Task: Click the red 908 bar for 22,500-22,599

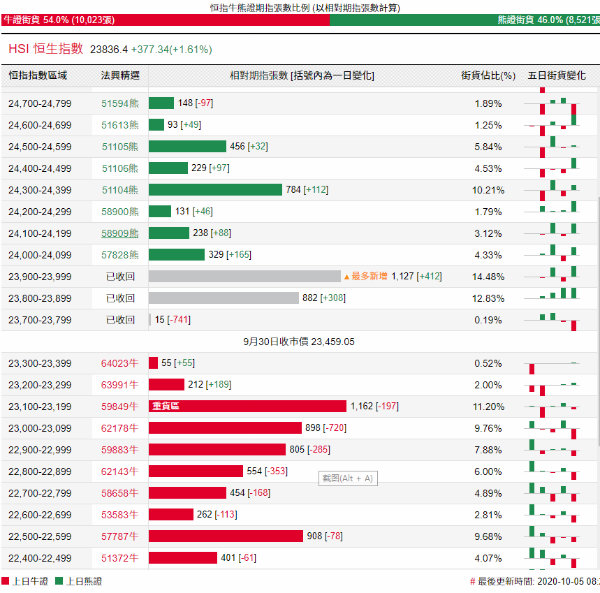Action: [226, 536]
